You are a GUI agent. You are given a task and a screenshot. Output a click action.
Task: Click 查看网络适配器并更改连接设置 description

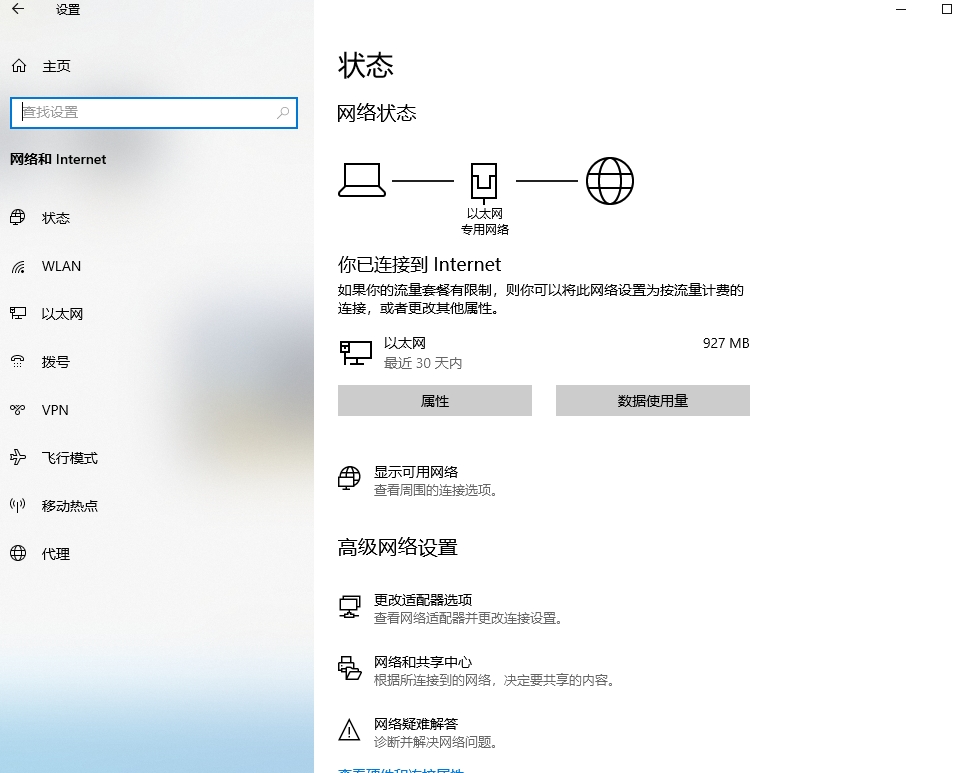(x=470, y=618)
